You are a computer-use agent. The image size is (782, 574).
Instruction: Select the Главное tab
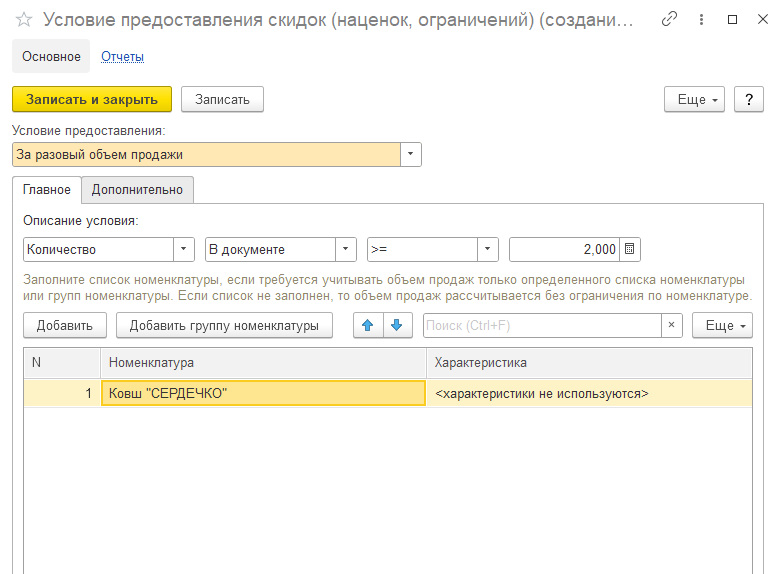[47, 190]
